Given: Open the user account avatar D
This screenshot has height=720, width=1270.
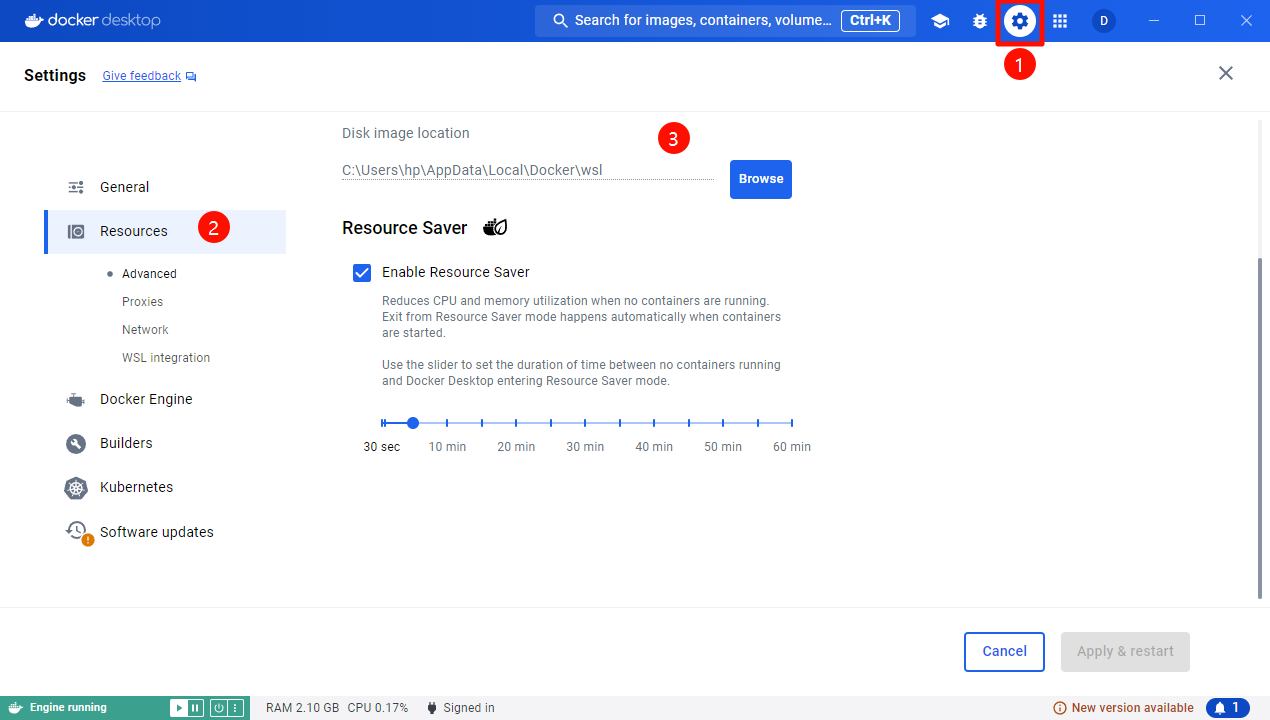Looking at the screenshot, I should click(1104, 21).
